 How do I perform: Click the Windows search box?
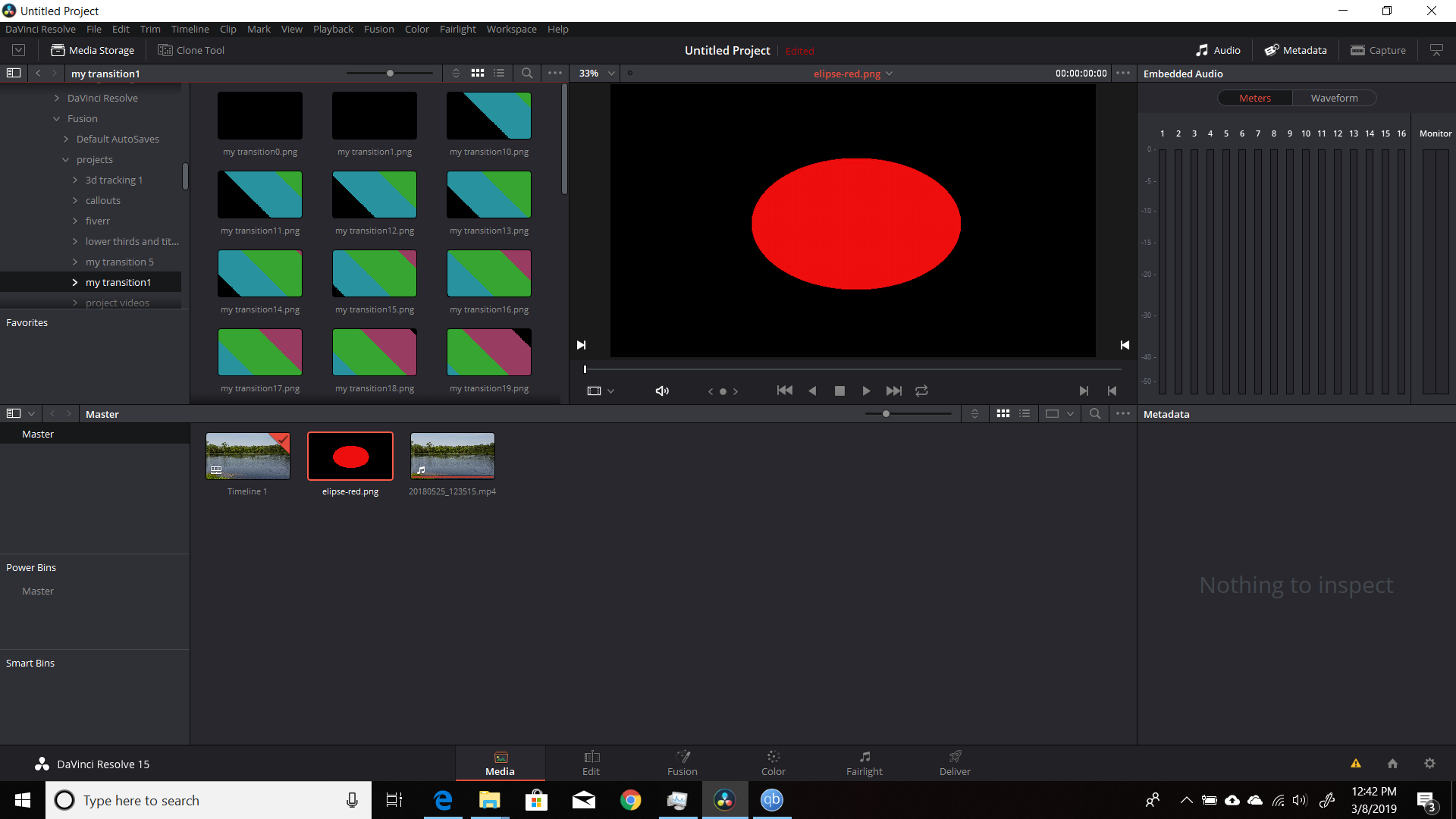209,800
